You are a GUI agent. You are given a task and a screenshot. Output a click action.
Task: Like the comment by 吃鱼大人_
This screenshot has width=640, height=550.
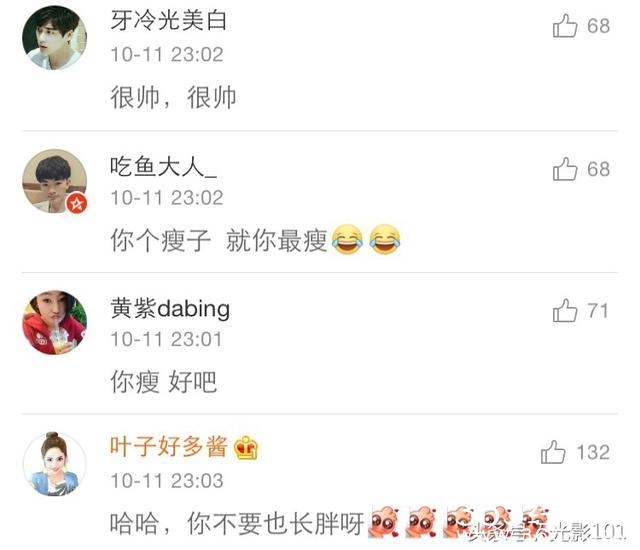tap(565, 169)
